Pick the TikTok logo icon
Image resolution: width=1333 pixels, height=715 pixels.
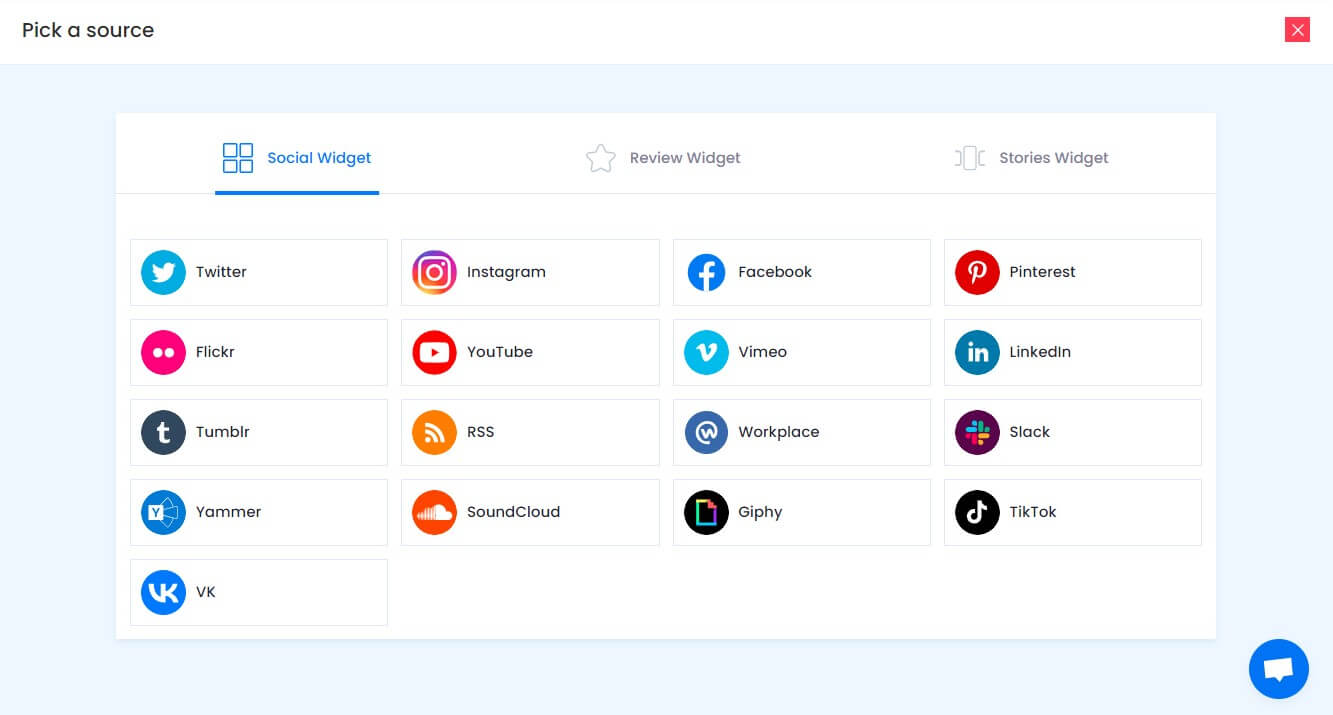(x=977, y=512)
